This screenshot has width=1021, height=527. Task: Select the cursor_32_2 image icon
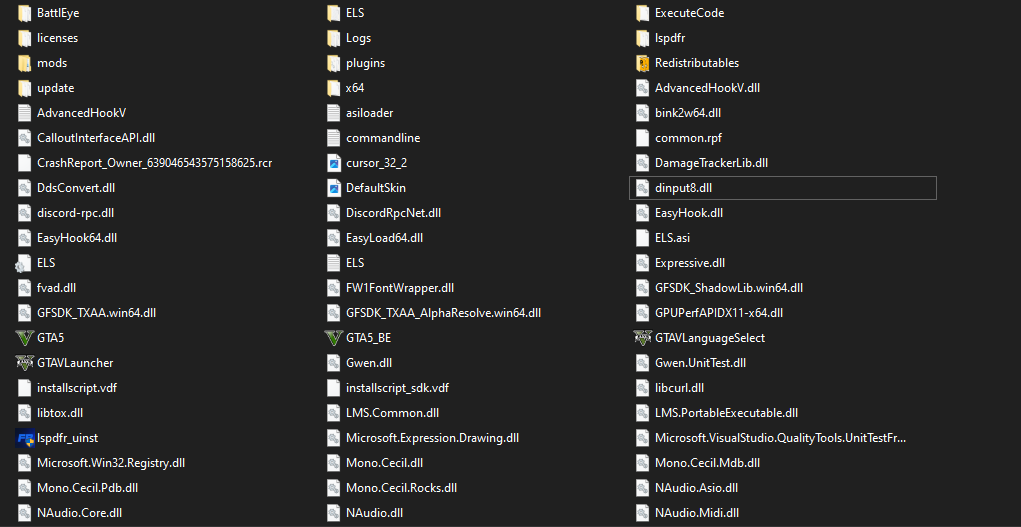333,163
